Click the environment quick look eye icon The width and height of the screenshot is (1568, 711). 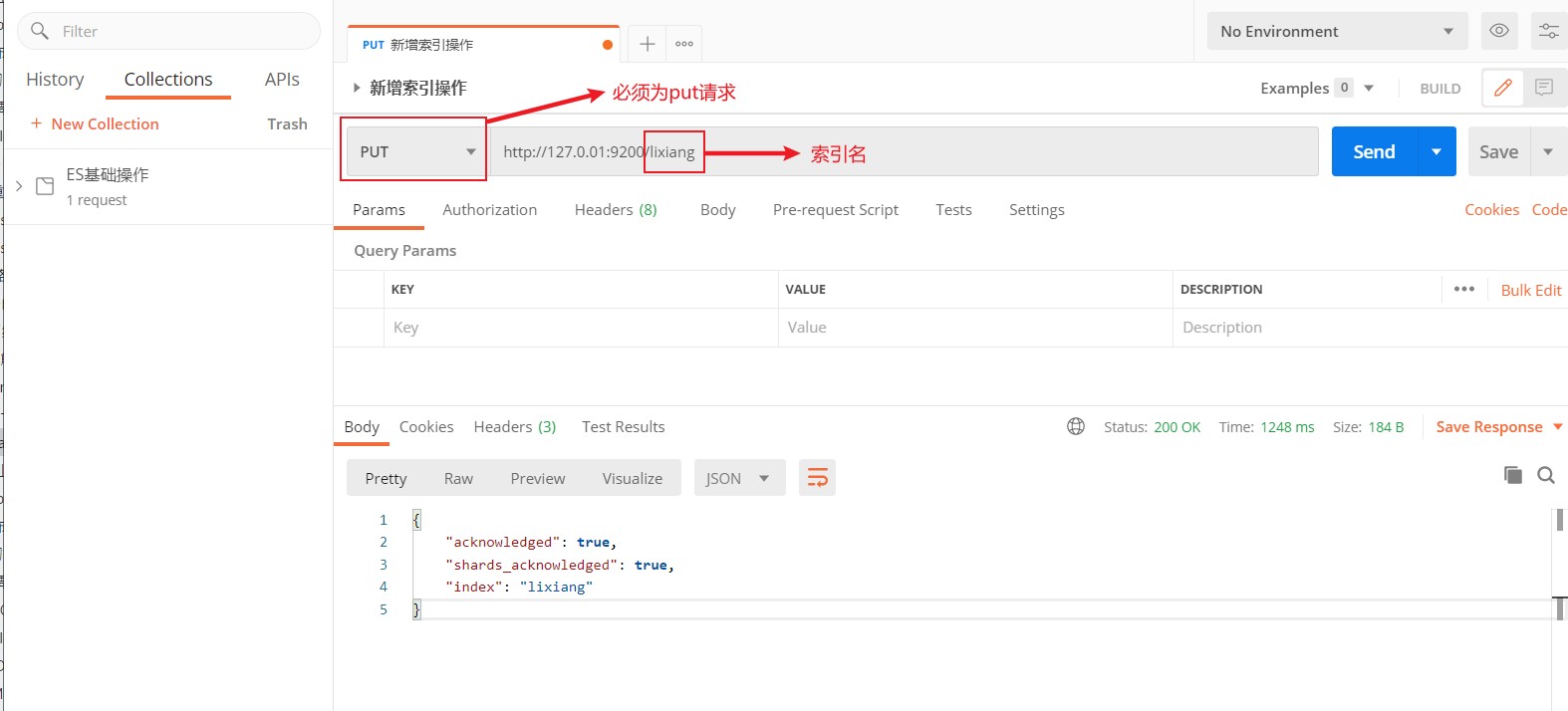click(1498, 31)
